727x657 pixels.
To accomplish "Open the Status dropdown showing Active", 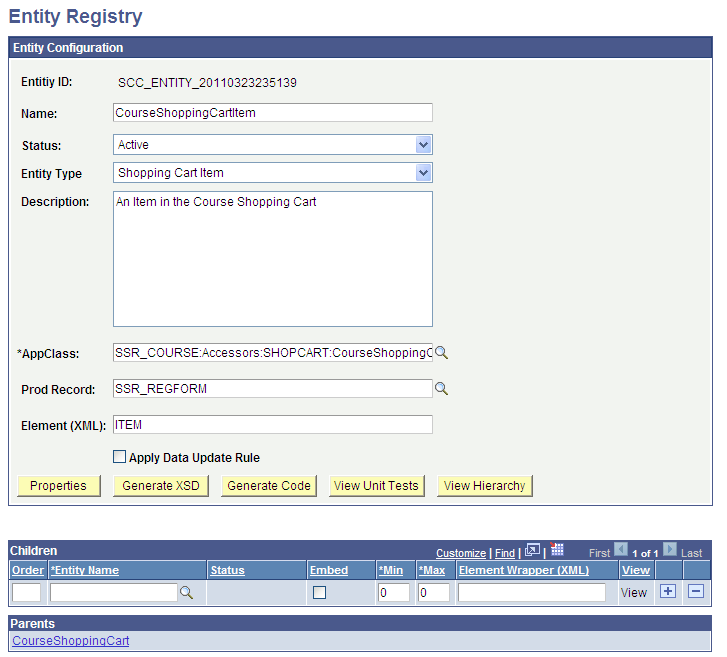I will tap(273, 145).
